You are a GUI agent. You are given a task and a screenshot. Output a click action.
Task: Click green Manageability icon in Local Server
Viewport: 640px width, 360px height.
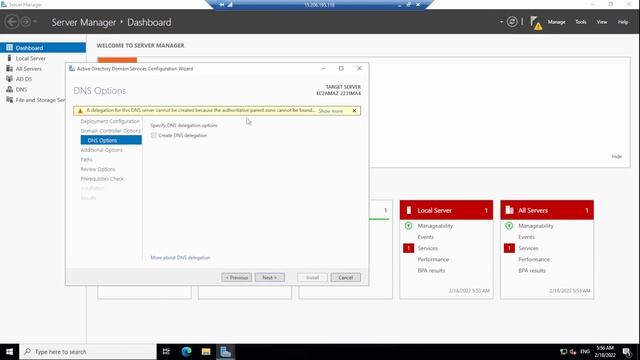click(x=408, y=225)
